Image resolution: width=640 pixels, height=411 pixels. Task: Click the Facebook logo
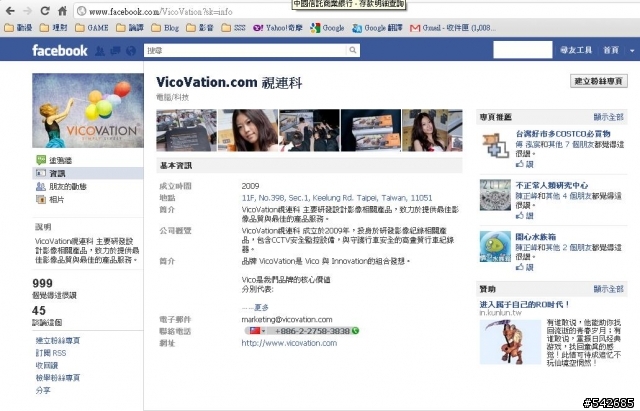(60, 51)
